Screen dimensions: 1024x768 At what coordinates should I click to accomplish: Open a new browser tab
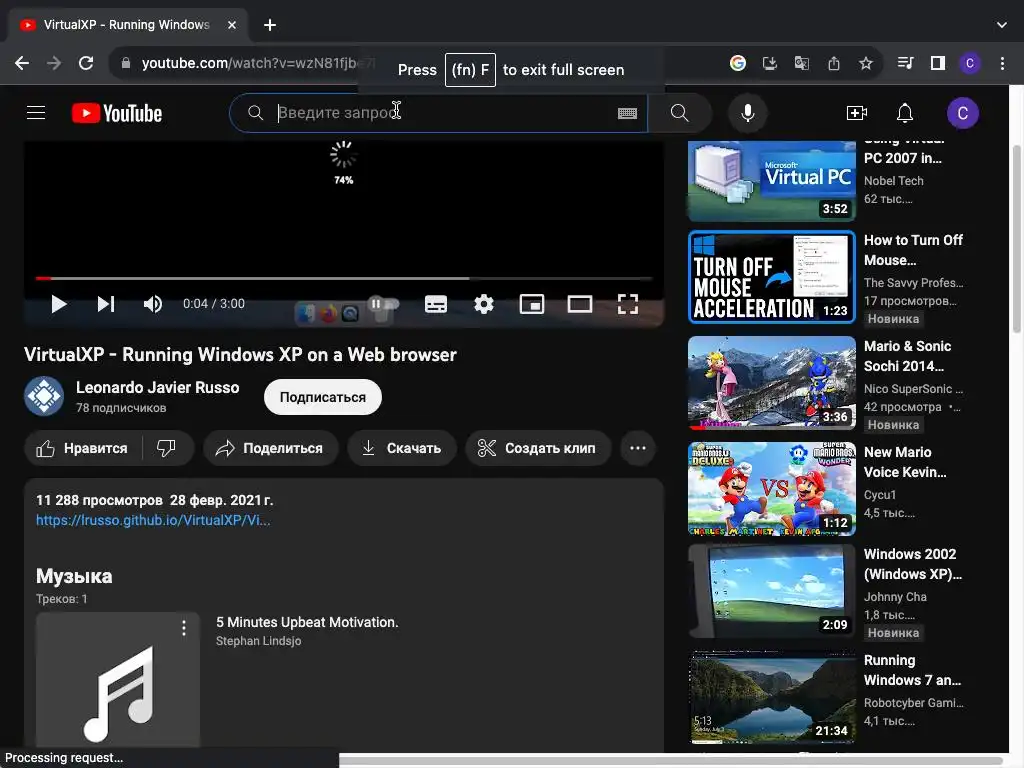click(x=270, y=25)
